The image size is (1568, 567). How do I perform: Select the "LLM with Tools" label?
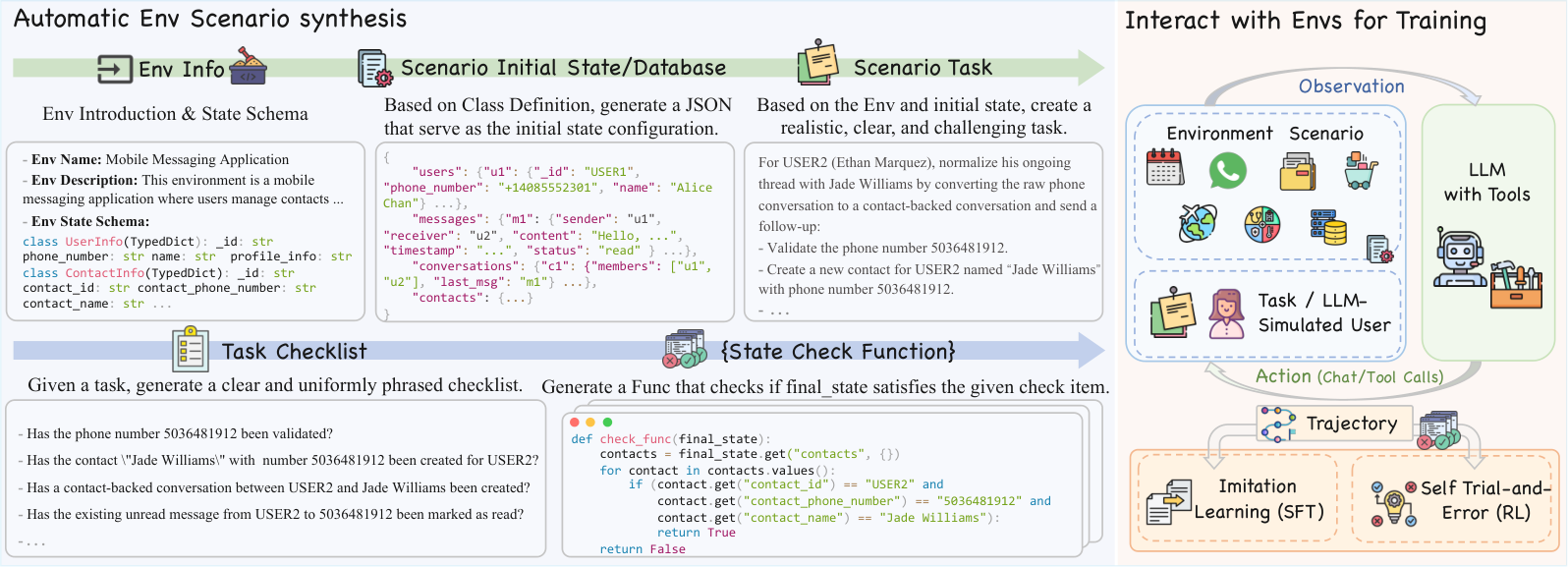tap(1486, 182)
